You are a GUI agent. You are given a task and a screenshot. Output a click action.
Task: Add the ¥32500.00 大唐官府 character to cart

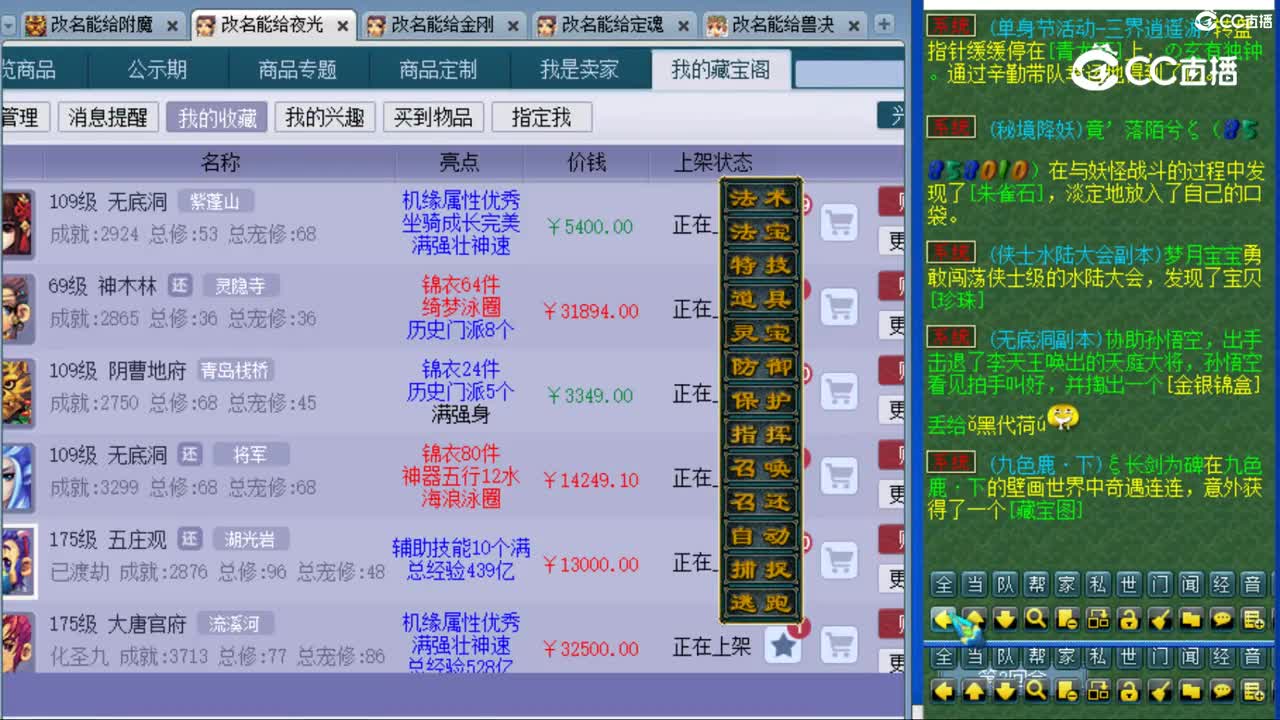(x=839, y=645)
